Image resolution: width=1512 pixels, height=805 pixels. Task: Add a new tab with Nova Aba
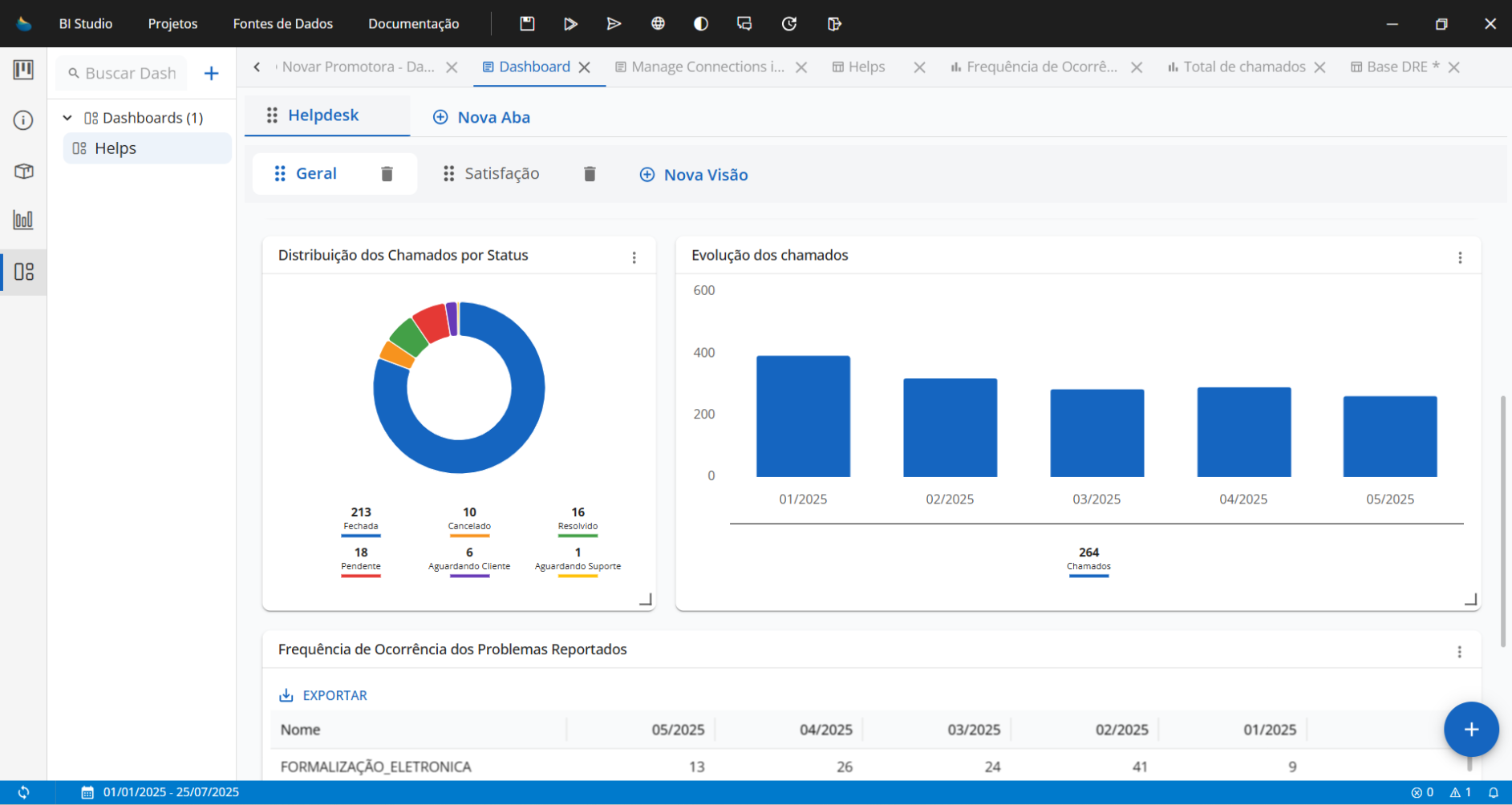(481, 117)
